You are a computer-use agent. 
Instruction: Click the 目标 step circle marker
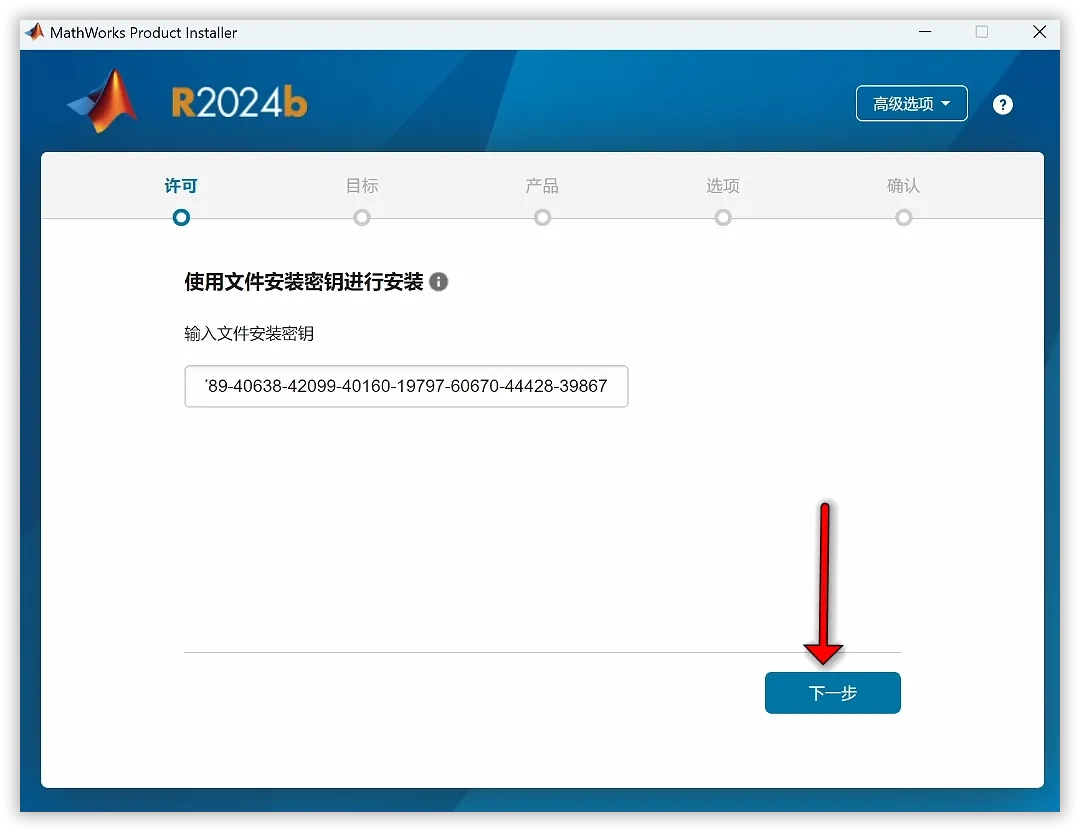(362, 218)
